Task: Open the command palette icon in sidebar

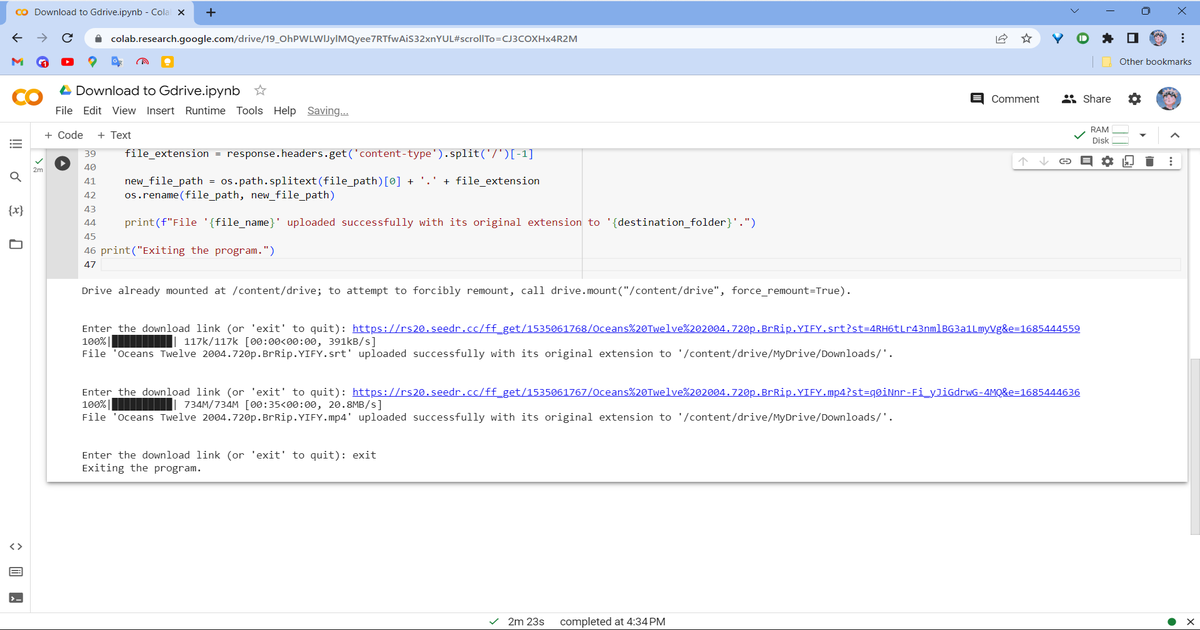Action: [18, 572]
